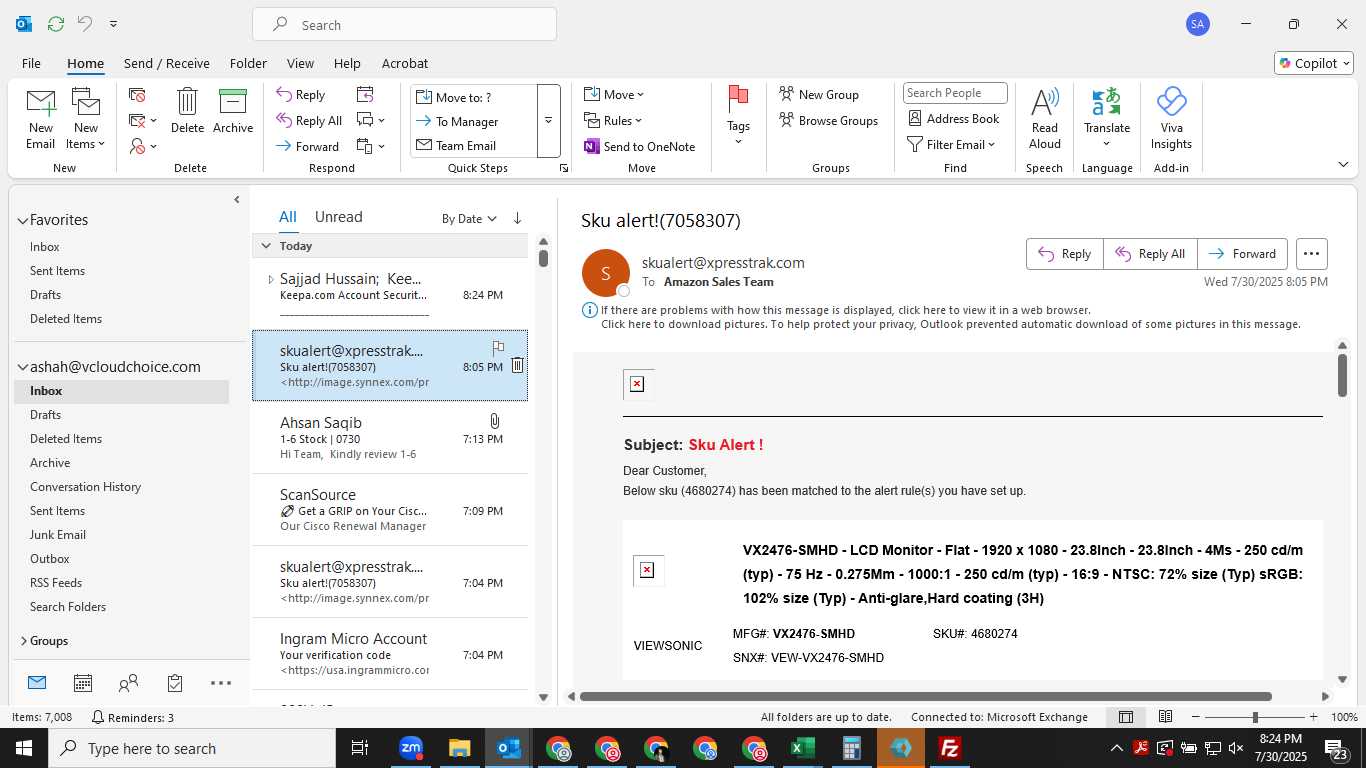Select the To Manager quick step

[x=466, y=122]
